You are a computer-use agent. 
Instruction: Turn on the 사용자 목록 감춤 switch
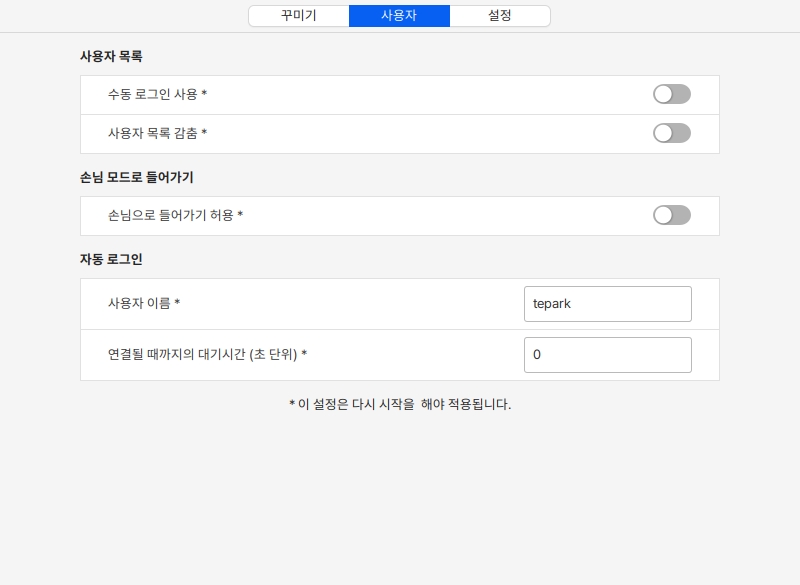click(x=671, y=133)
